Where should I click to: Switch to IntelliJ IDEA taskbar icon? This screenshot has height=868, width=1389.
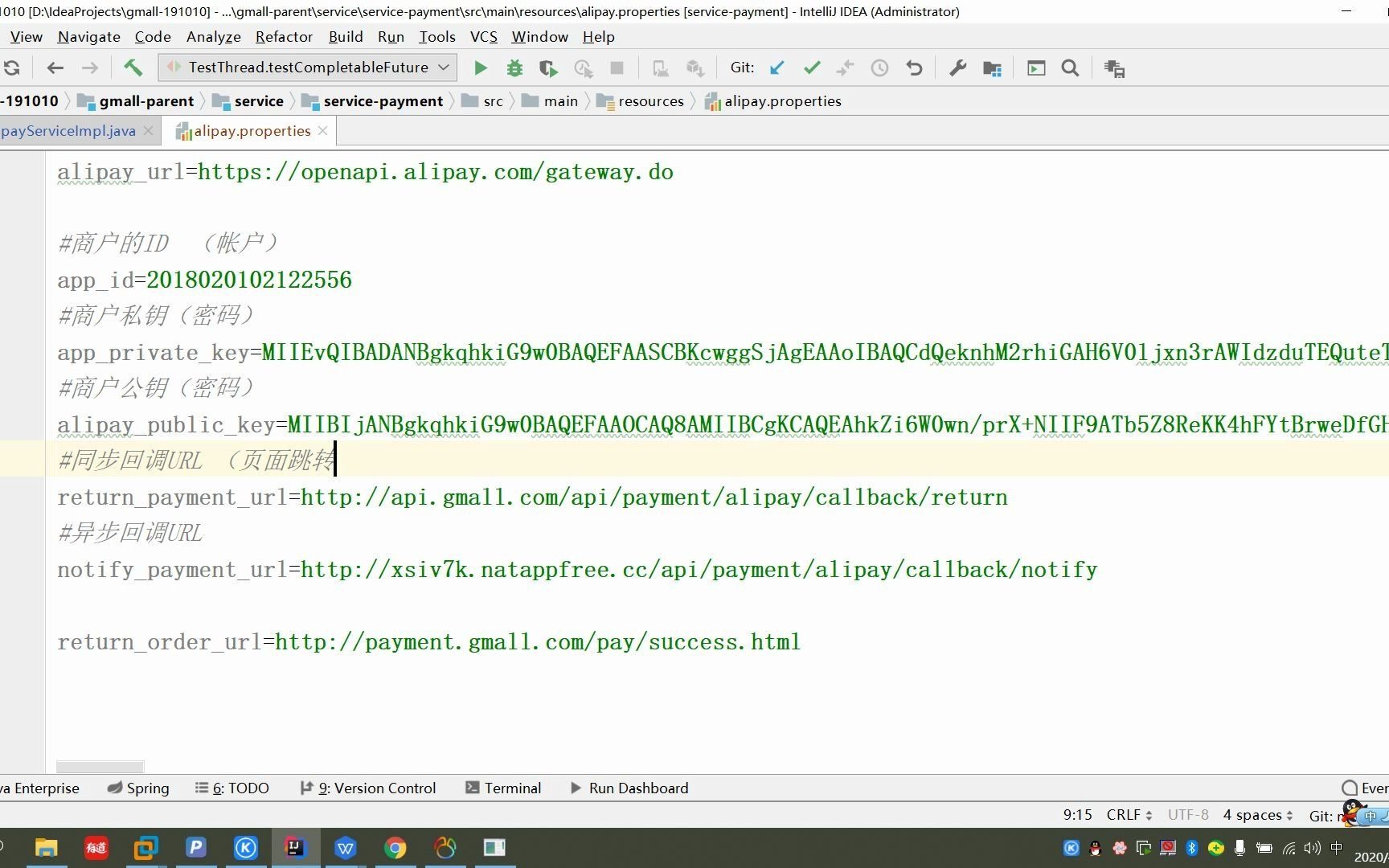pos(295,848)
